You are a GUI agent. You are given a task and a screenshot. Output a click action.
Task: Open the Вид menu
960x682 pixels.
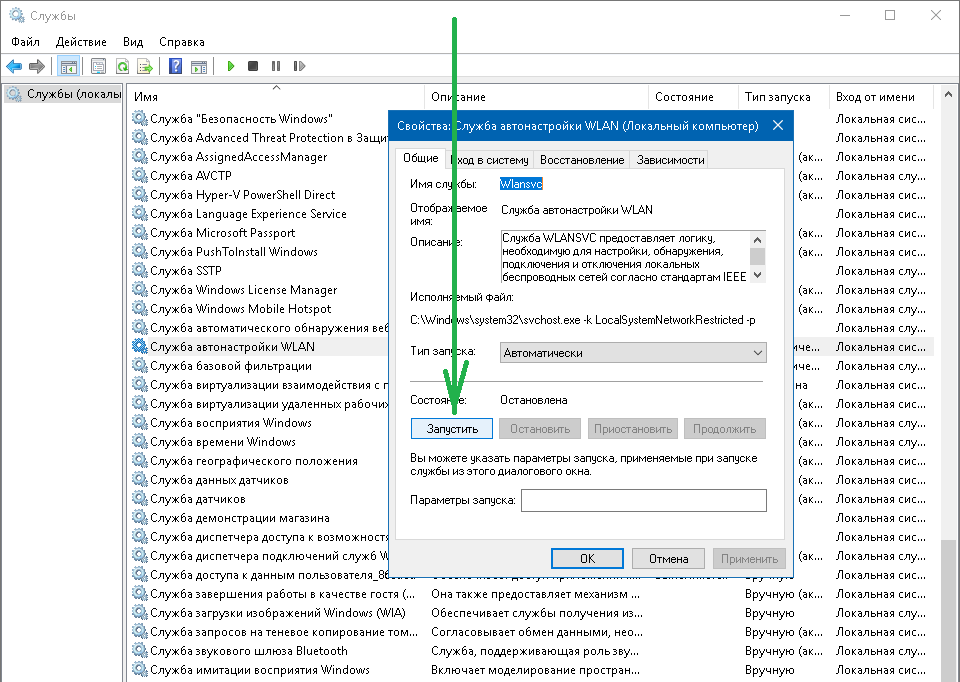pyautogui.click(x=133, y=42)
